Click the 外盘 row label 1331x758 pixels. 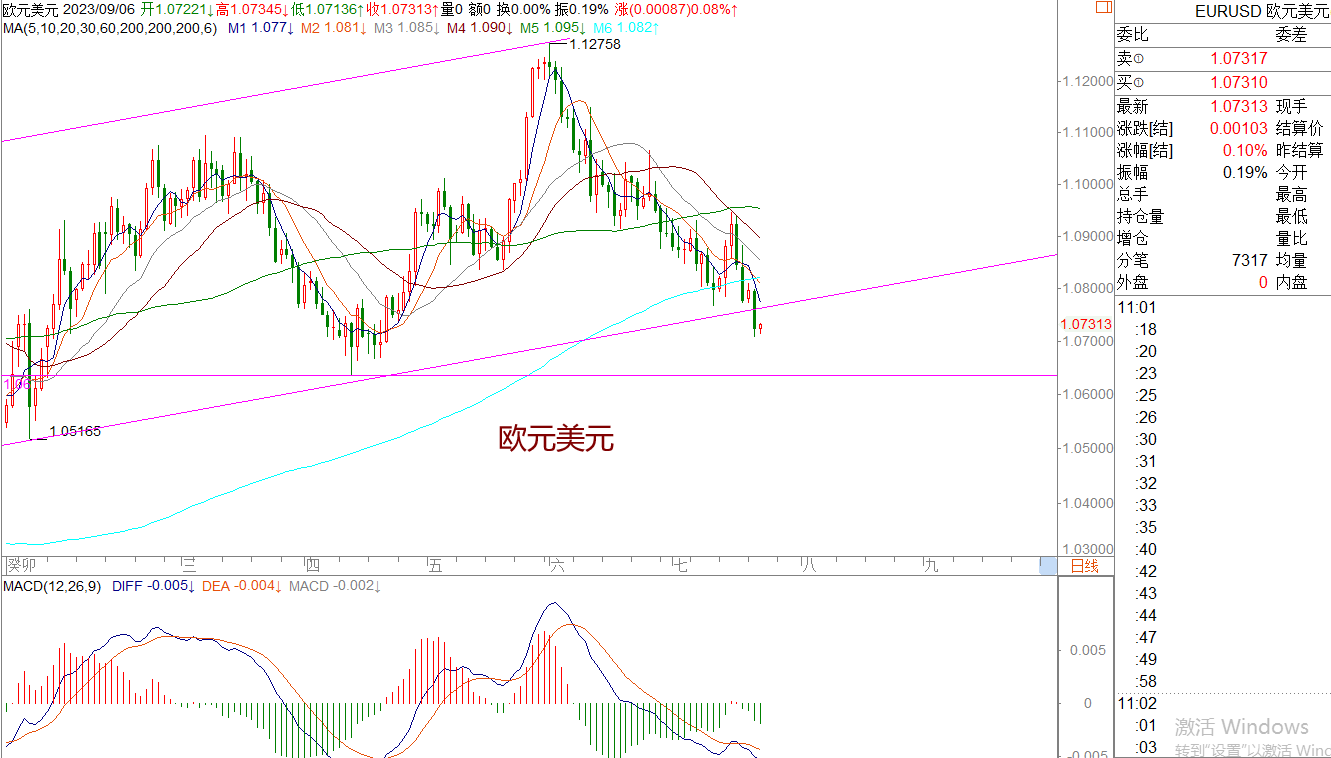1133,282
